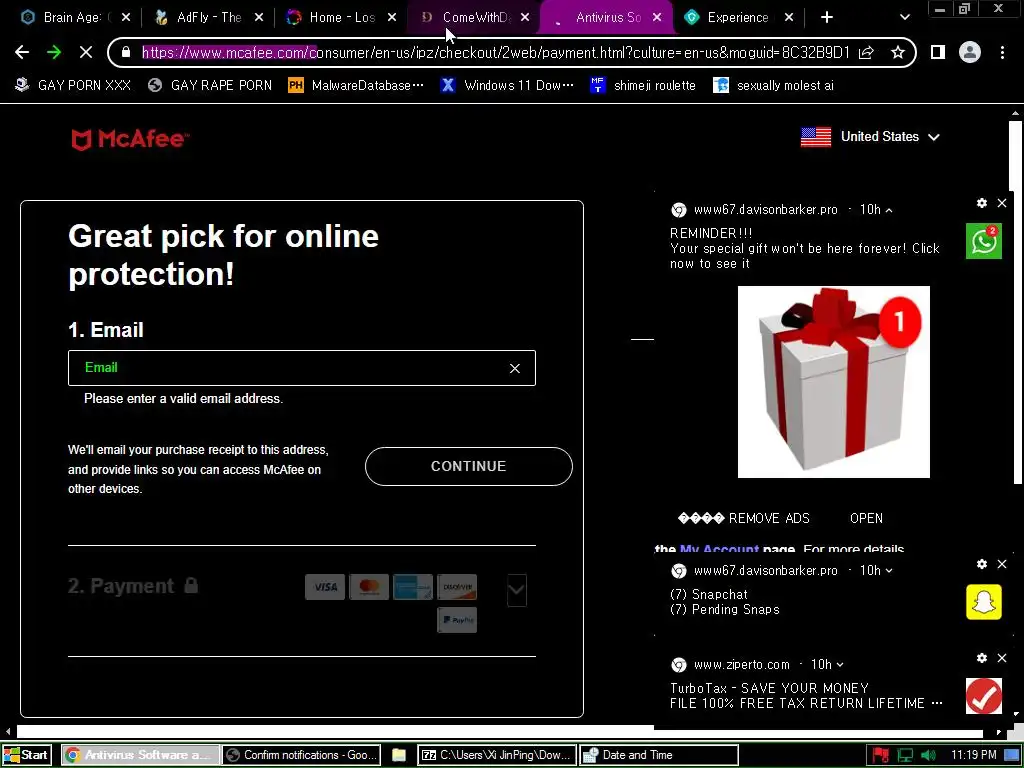1024x768 pixels.
Task: Click the WhatsApp notification icon
Action: tap(984, 241)
